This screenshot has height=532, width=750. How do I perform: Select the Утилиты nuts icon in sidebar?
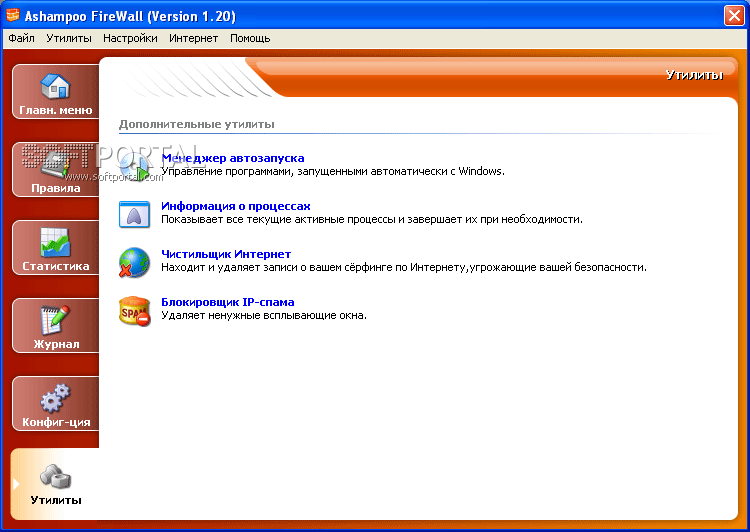pos(55,477)
